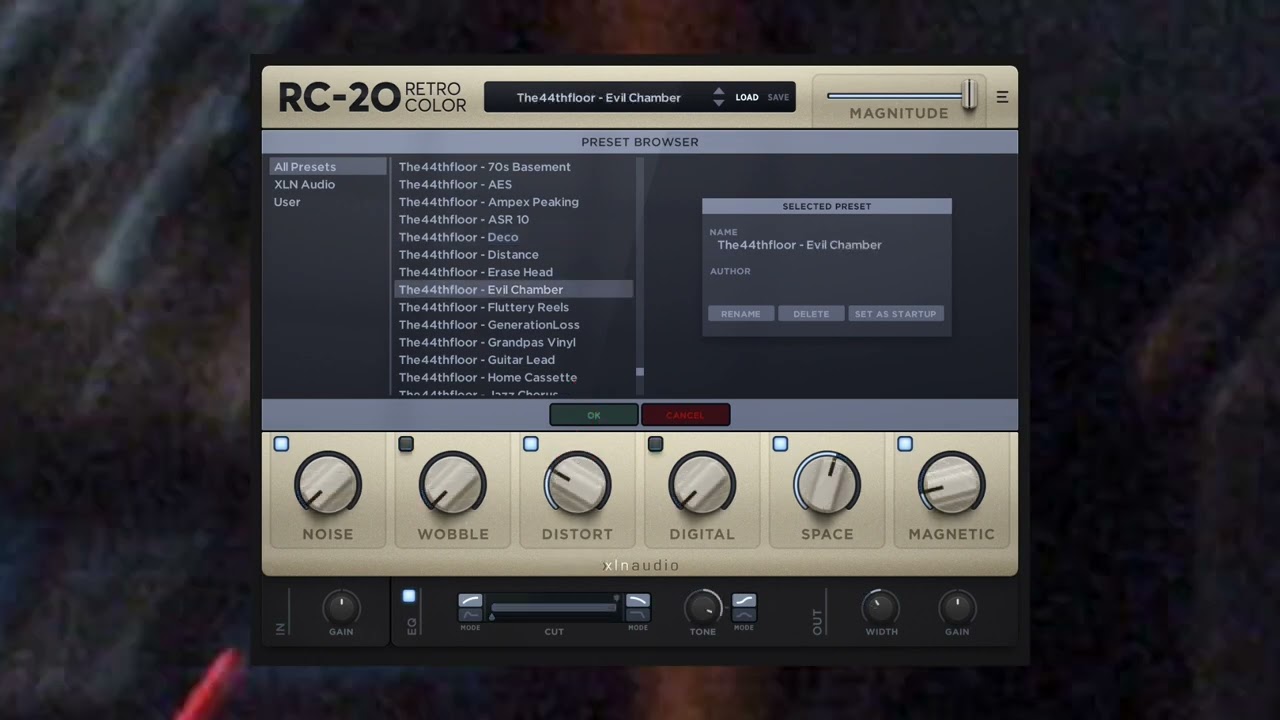
Task: Confirm with the green OK button
Action: (x=594, y=415)
